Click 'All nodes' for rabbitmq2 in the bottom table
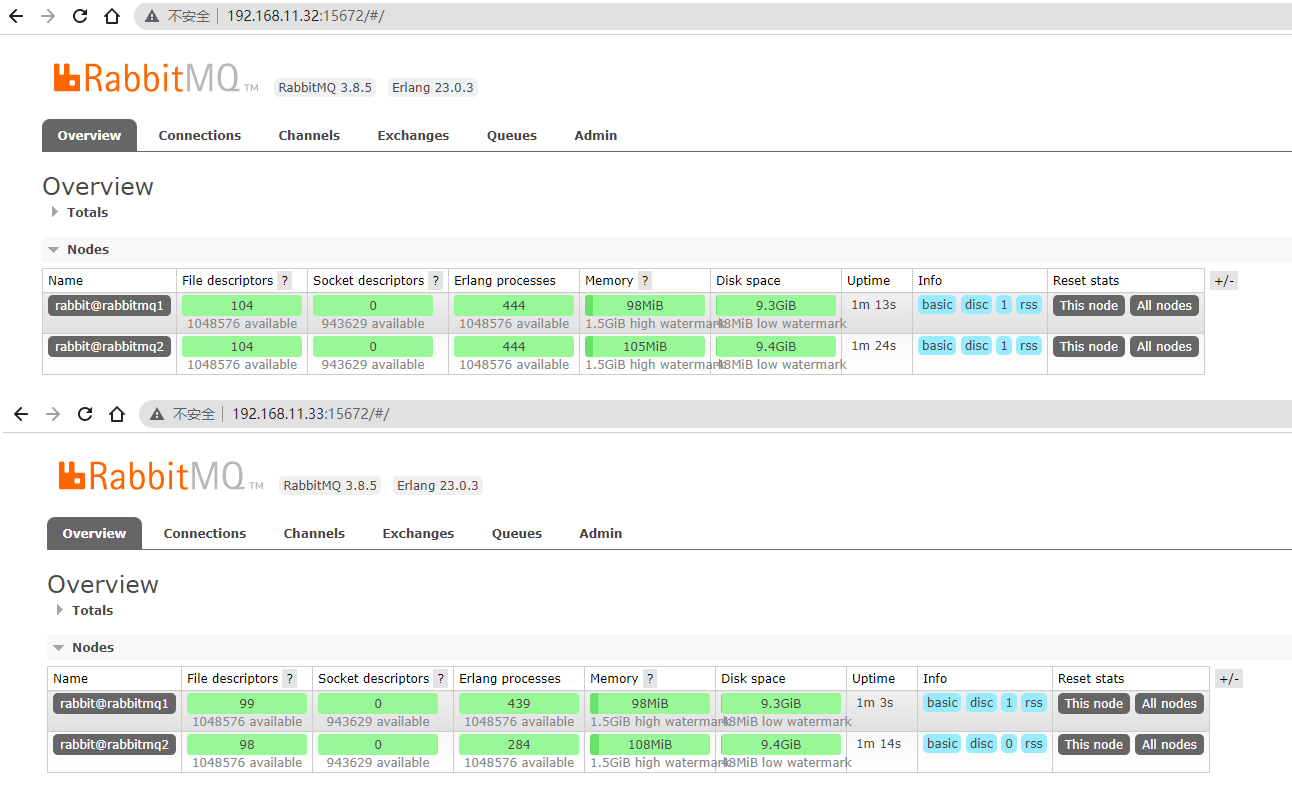The width and height of the screenshot is (1292, 787). click(x=1169, y=745)
